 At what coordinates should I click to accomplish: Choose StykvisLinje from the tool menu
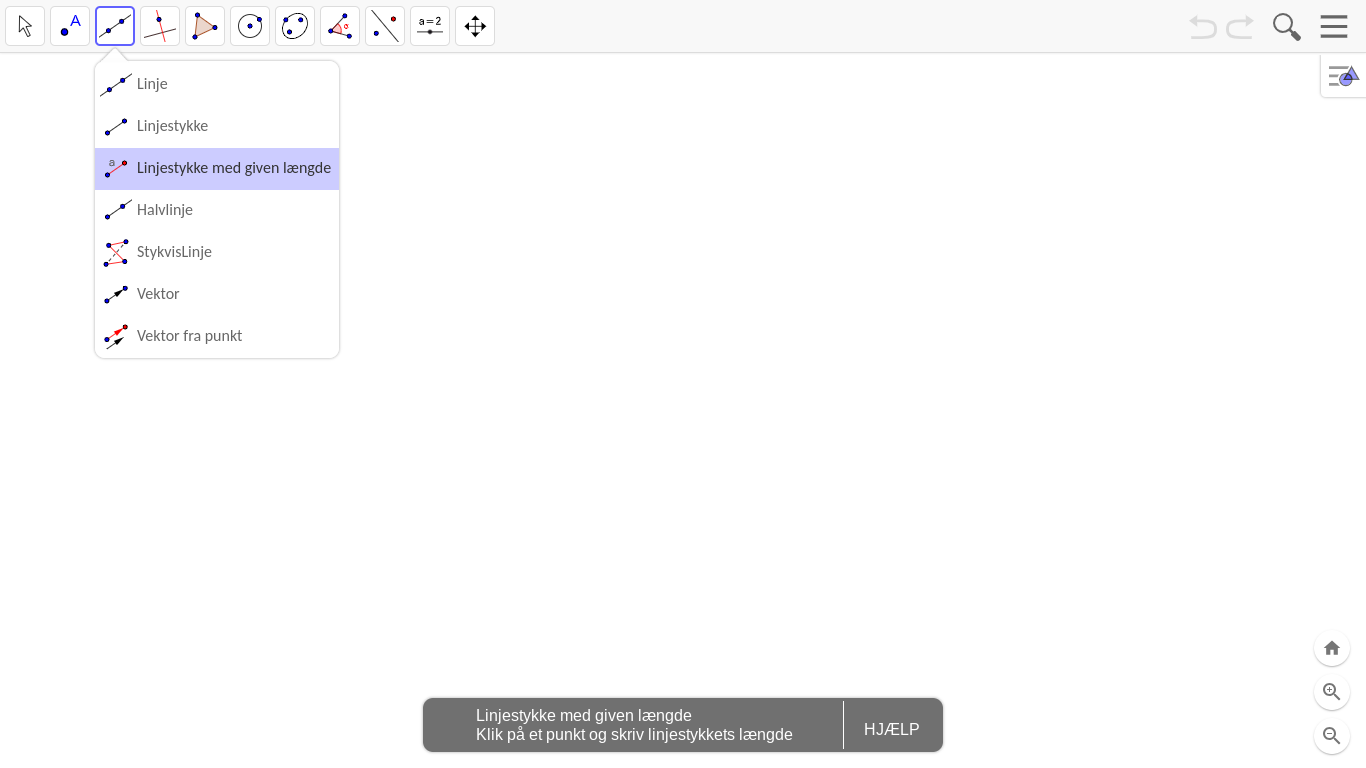(x=217, y=252)
